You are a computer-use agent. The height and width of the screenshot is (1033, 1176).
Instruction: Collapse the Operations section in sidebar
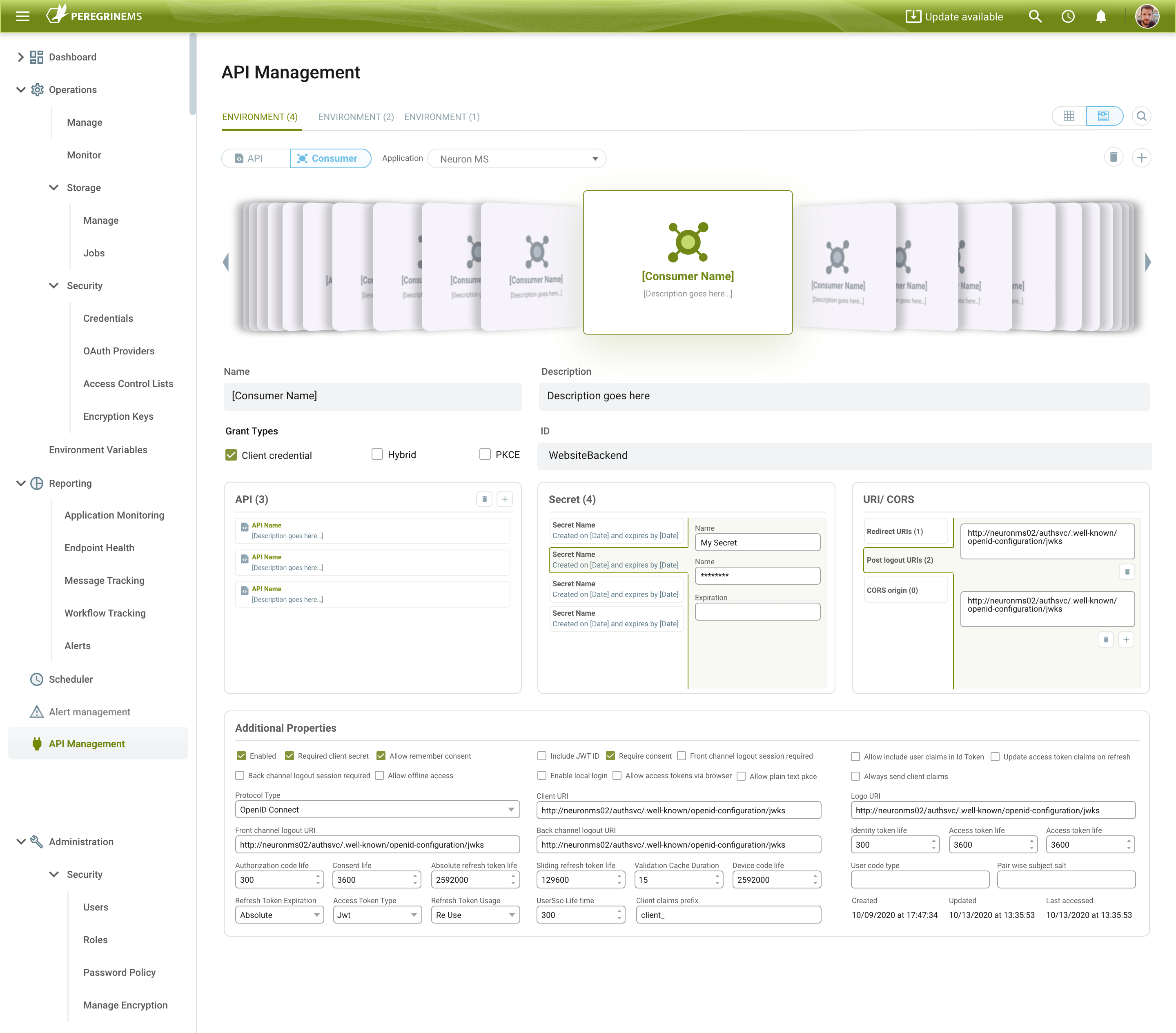[x=21, y=89]
